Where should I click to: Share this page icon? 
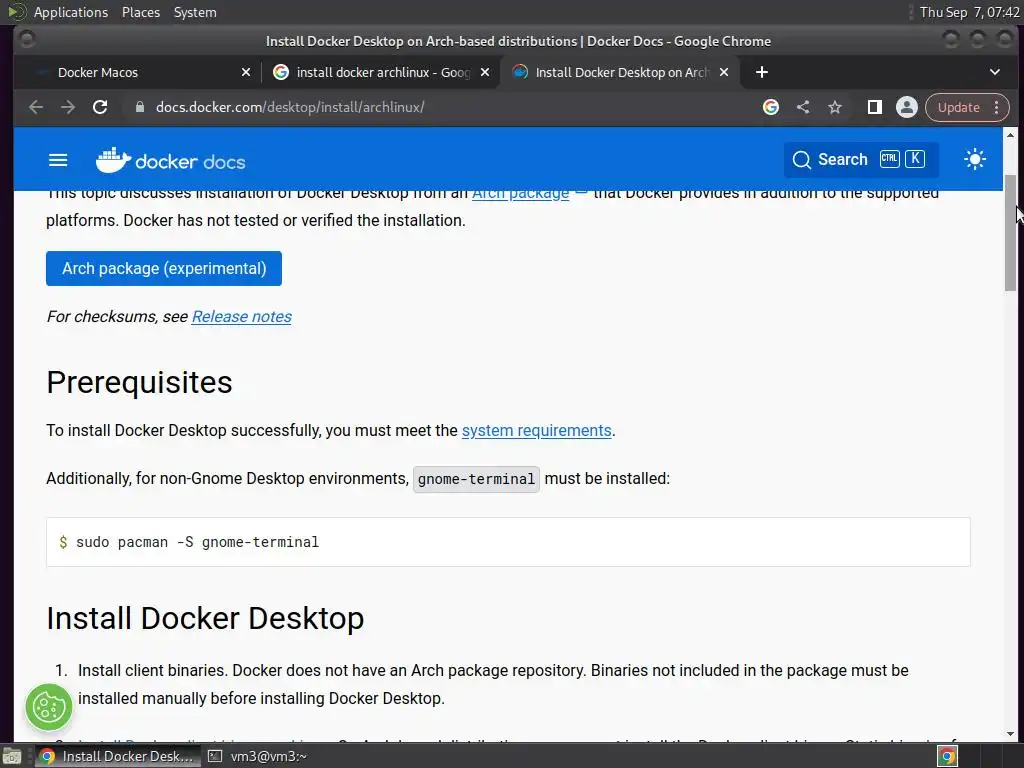click(x=803, y=107)
